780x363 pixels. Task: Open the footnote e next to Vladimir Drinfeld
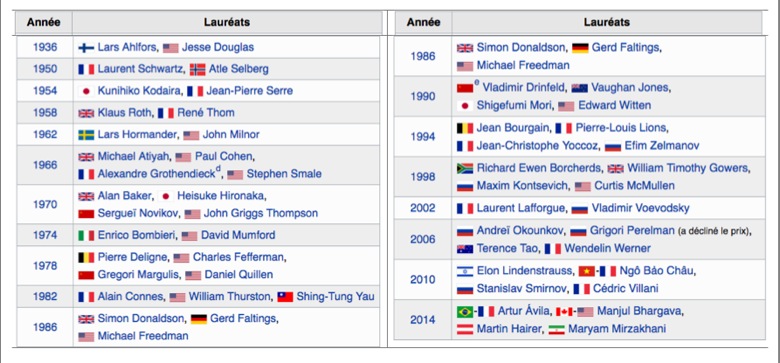(x=477, y=84)
